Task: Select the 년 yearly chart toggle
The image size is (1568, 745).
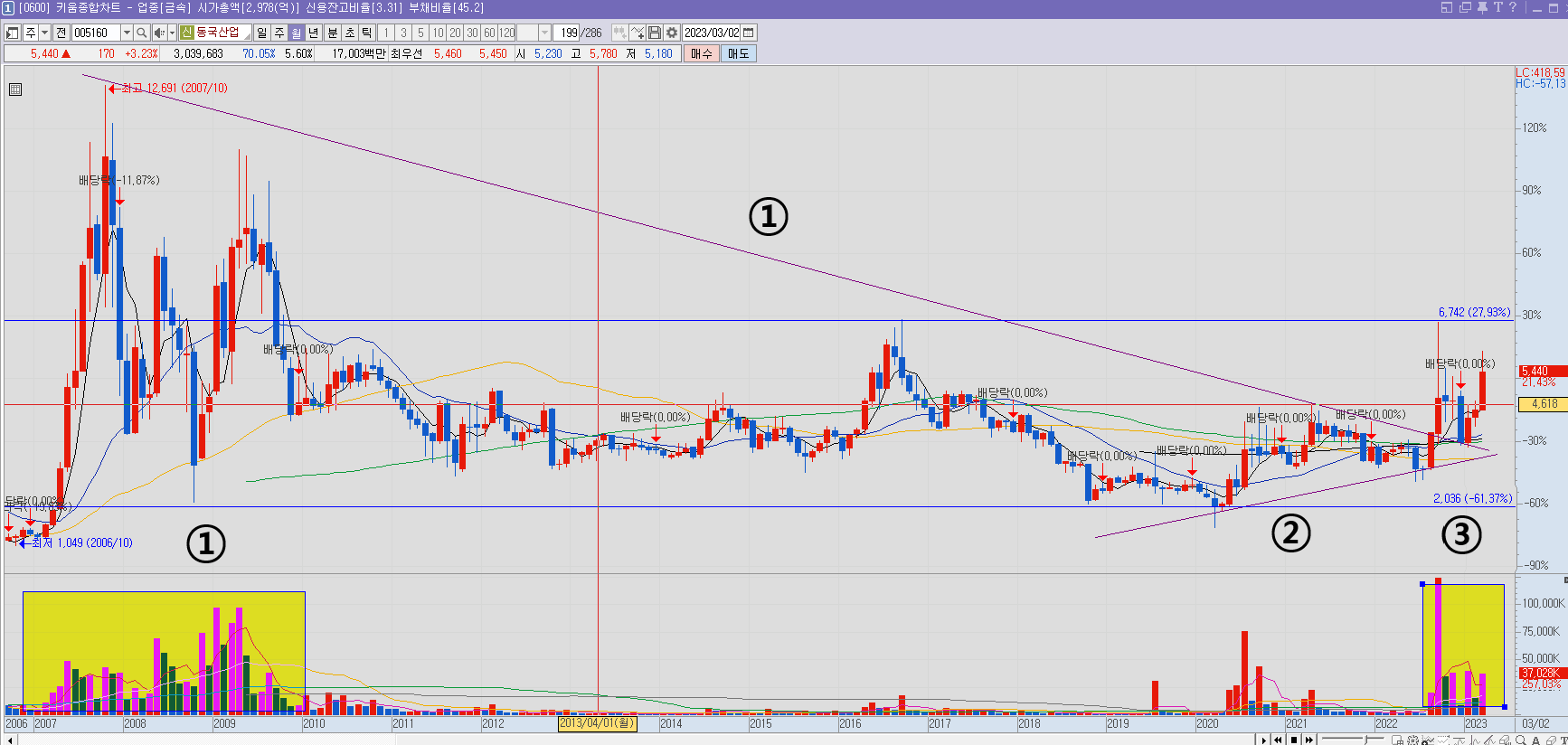Action: pos(314,33)
